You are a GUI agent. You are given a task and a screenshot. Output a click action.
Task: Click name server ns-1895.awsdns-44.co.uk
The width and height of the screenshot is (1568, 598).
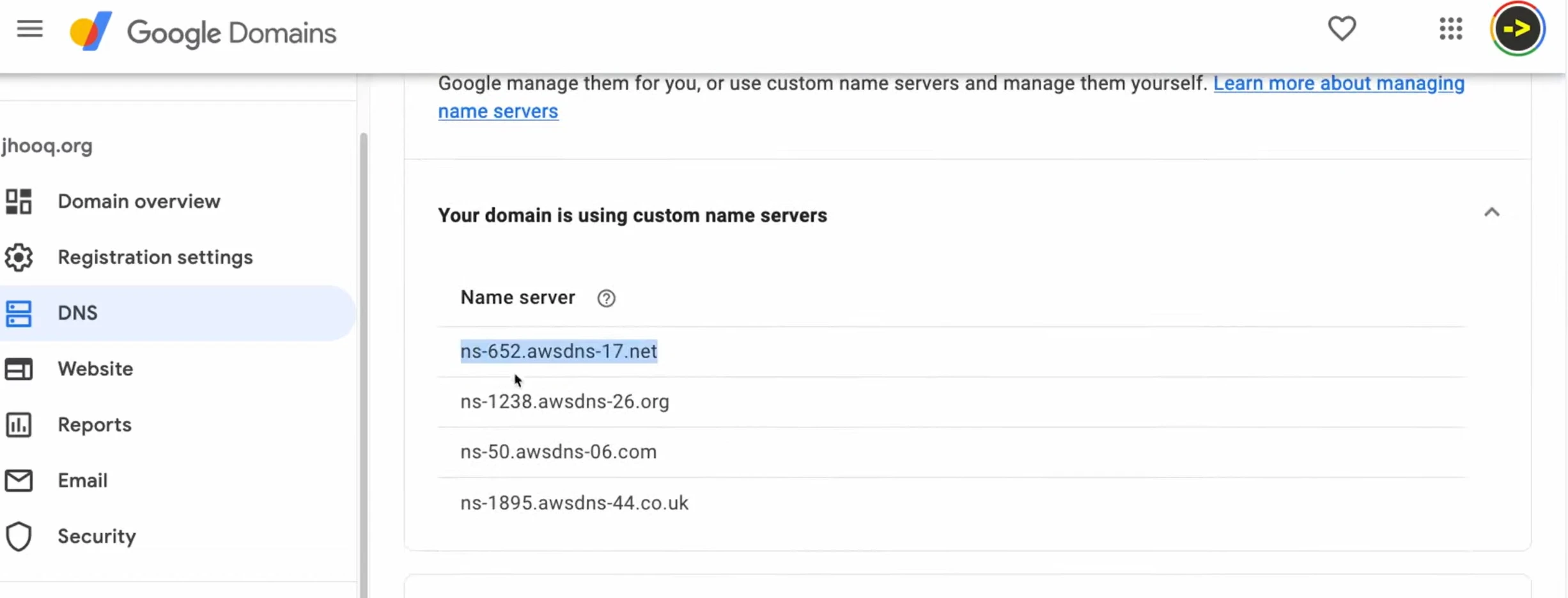[x=574, y=503]
